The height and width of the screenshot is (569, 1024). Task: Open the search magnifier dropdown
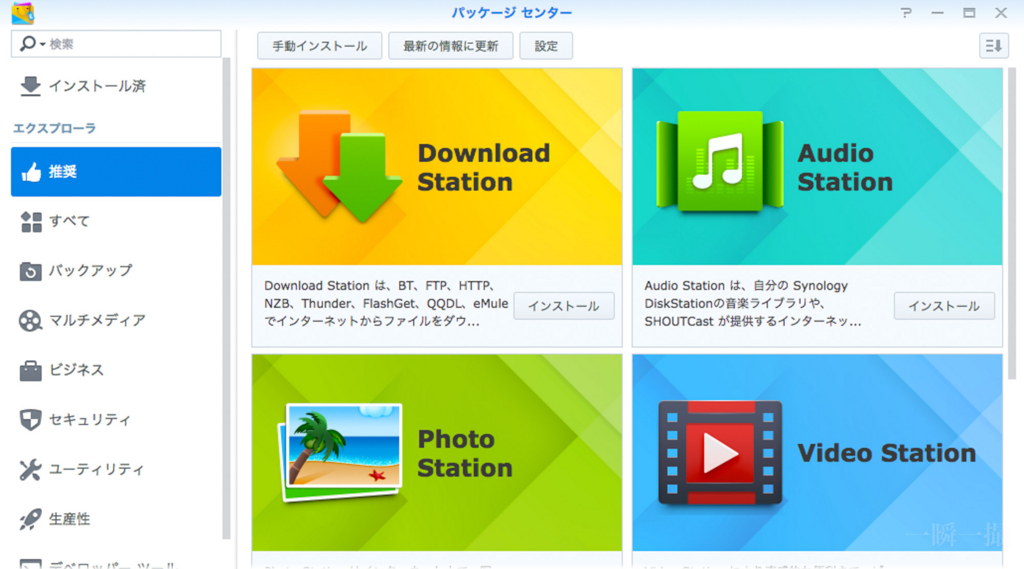tap(31, 44)
